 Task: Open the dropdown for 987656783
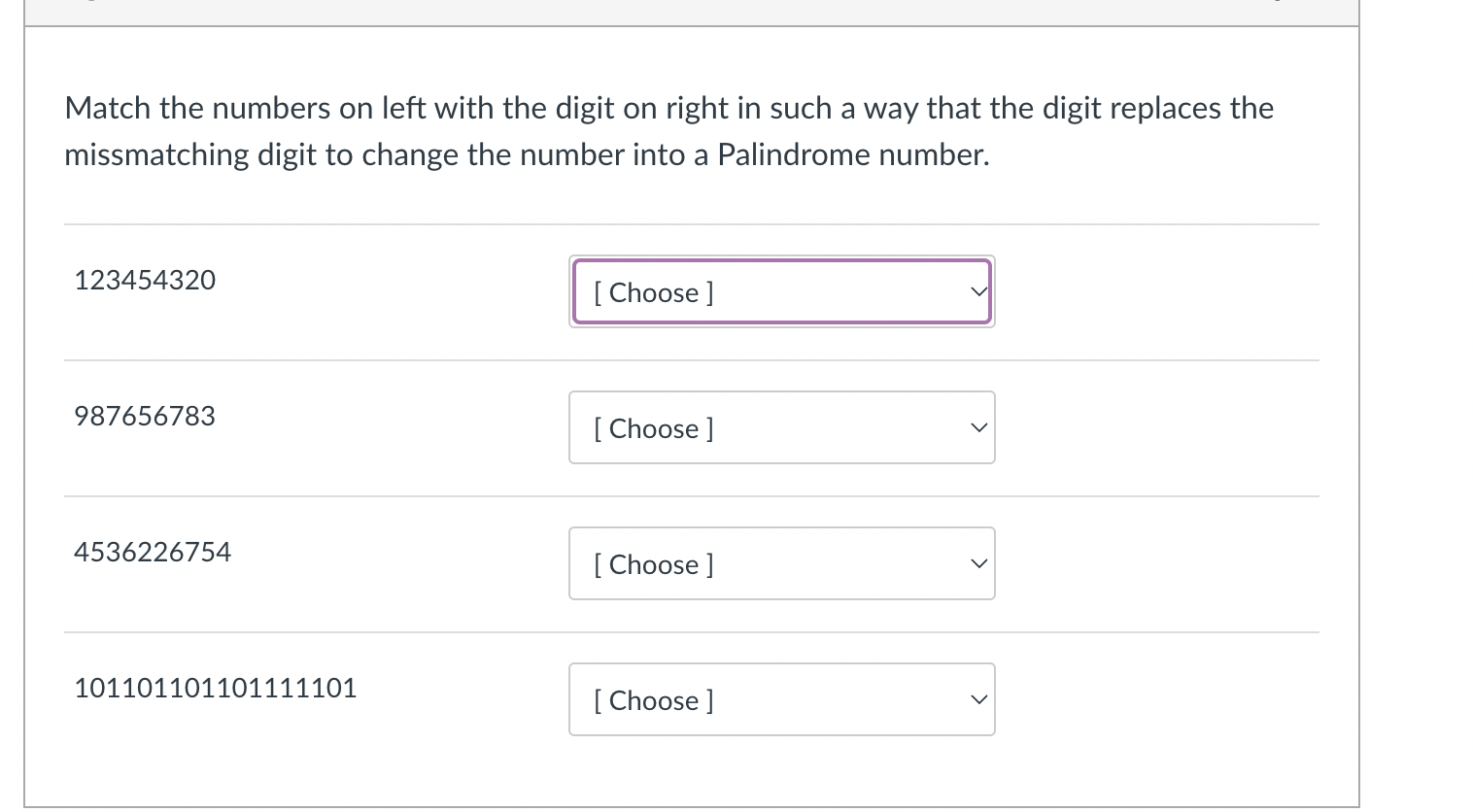(x=782, y=427)
